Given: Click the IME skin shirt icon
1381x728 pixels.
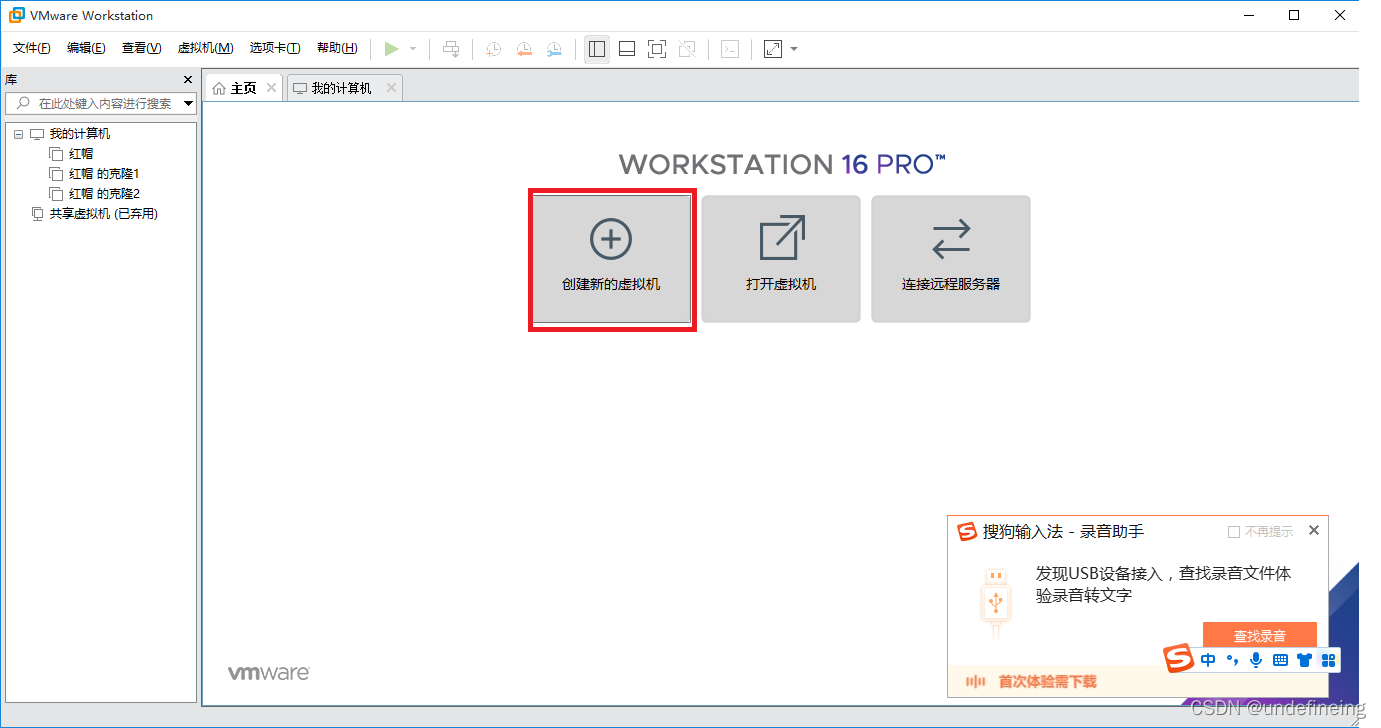Looking at the screenshot, I should coord(1304,660).
